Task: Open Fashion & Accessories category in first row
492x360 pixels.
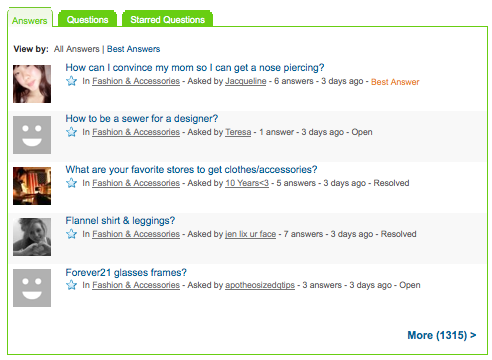Action: [136, 81]
